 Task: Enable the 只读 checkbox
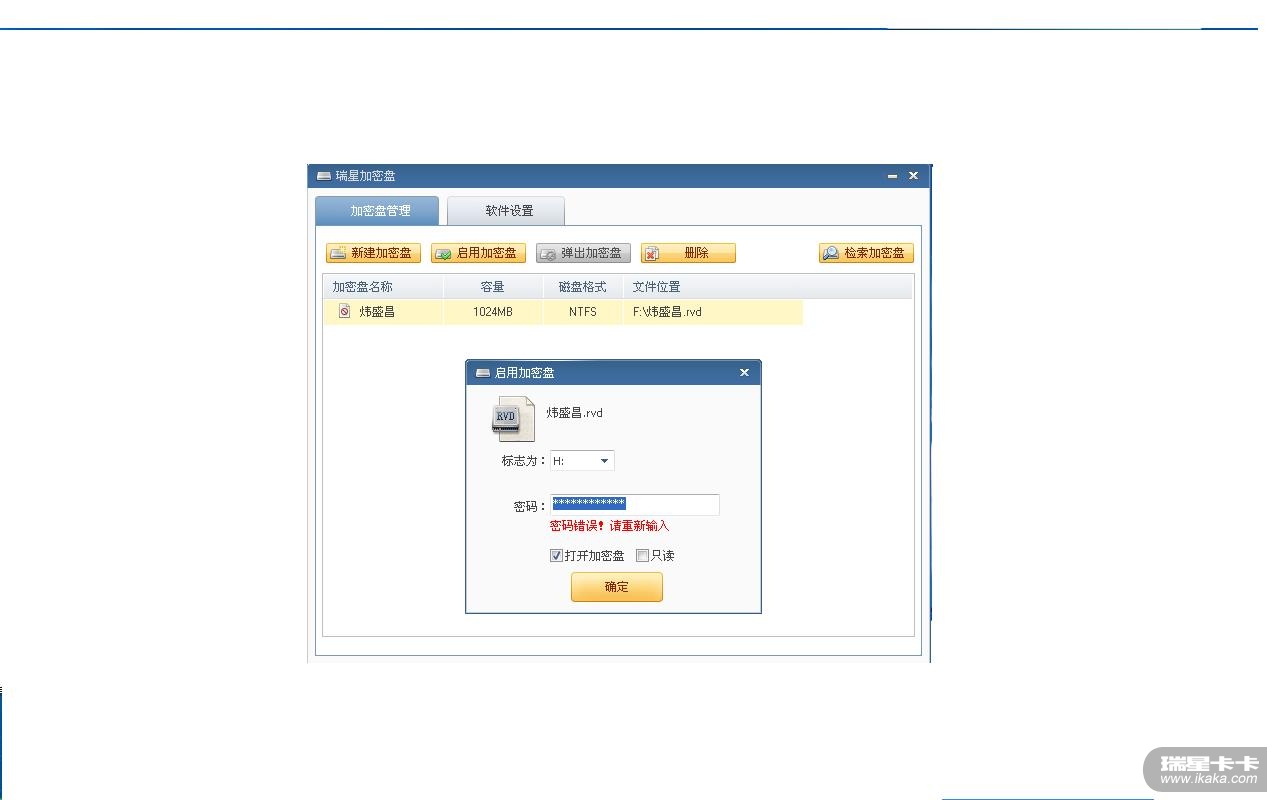[642, 556]
